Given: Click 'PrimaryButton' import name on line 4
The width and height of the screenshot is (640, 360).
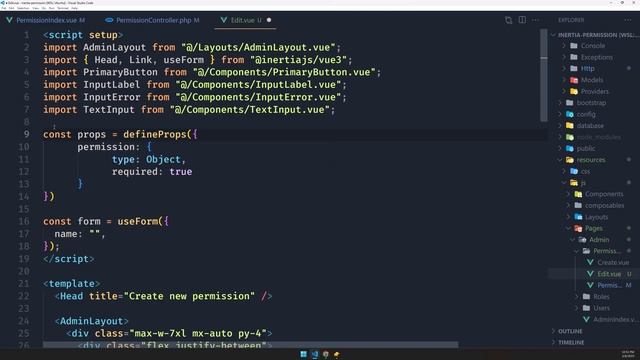Looking at the screenshot, I should point(120,72).
